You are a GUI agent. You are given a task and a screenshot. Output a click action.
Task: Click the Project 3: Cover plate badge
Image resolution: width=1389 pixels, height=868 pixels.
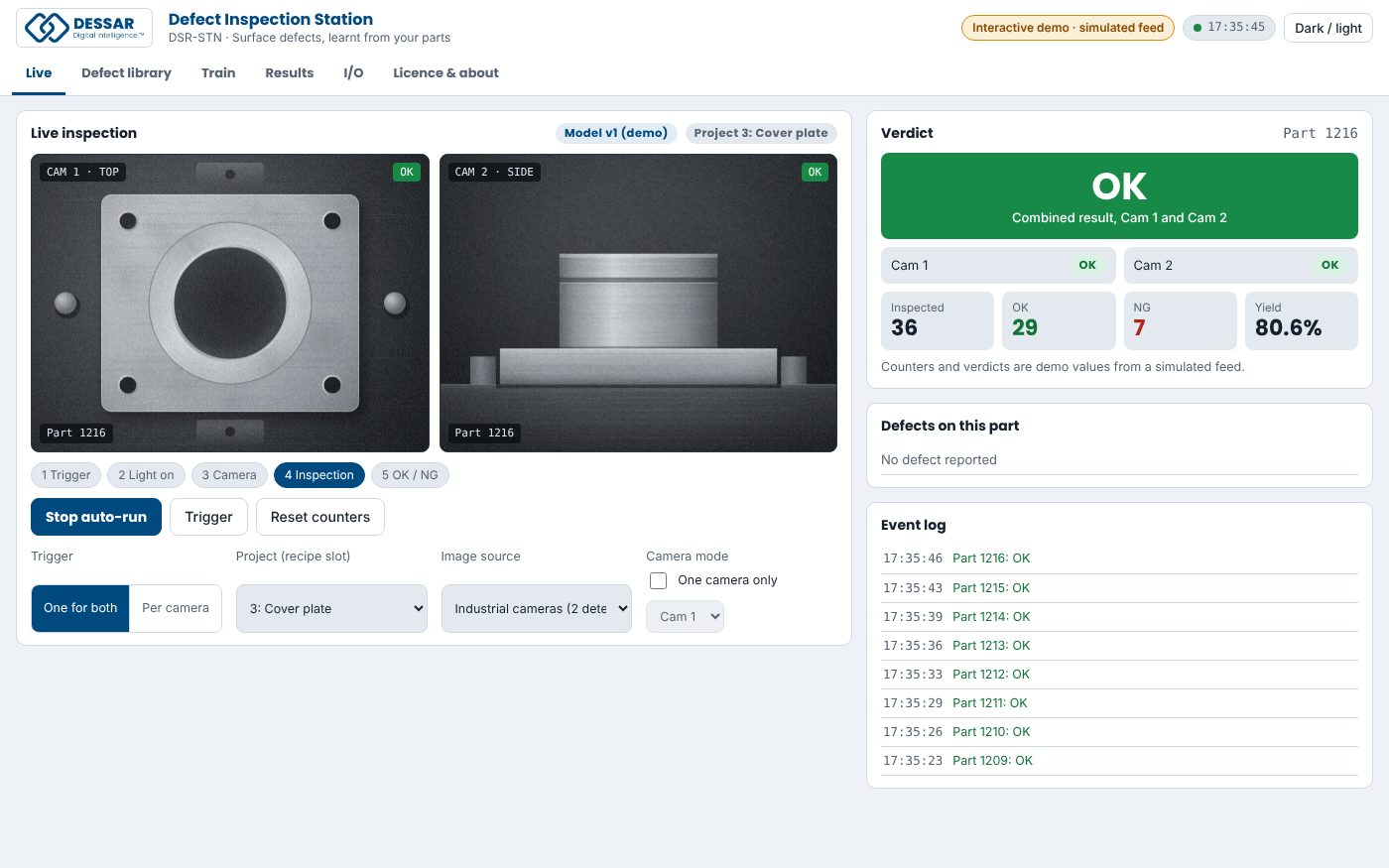(x=761, y=133)
